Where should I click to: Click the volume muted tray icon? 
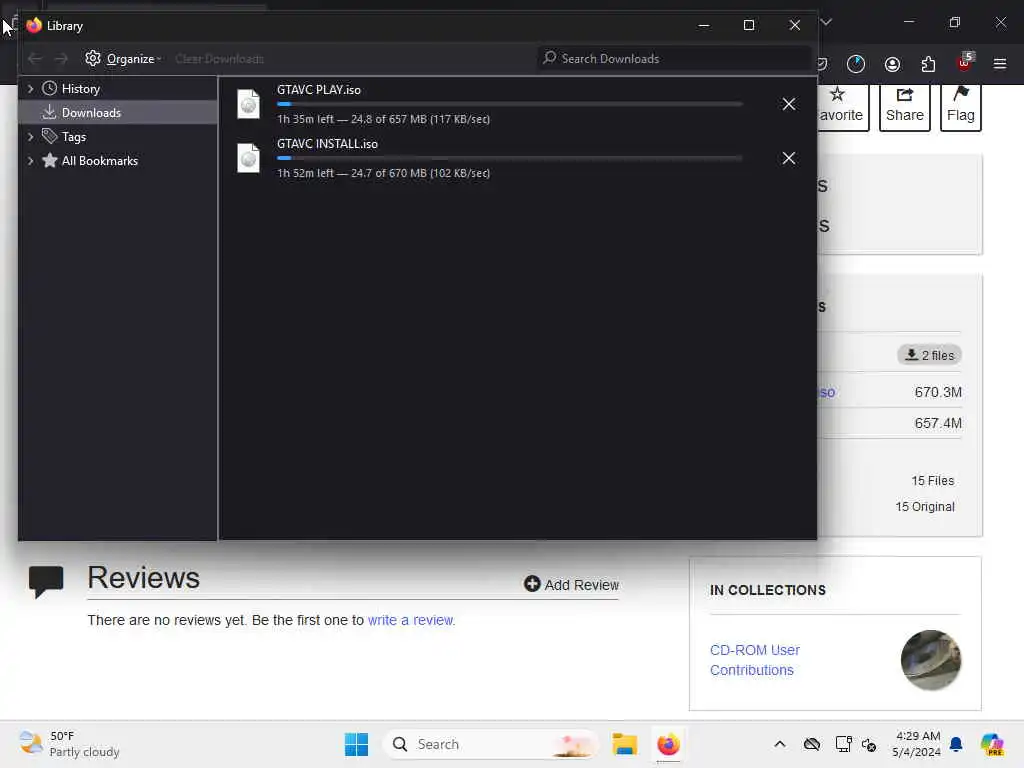click(869, 744)
